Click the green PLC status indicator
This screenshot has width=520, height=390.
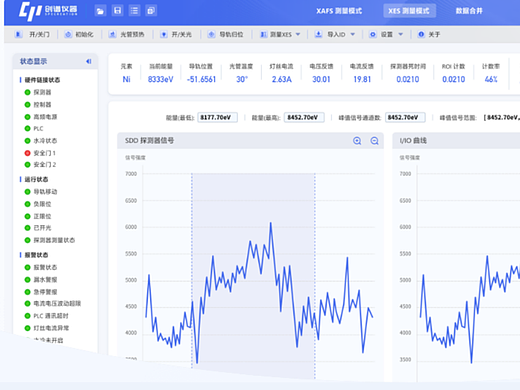point(28,129)
